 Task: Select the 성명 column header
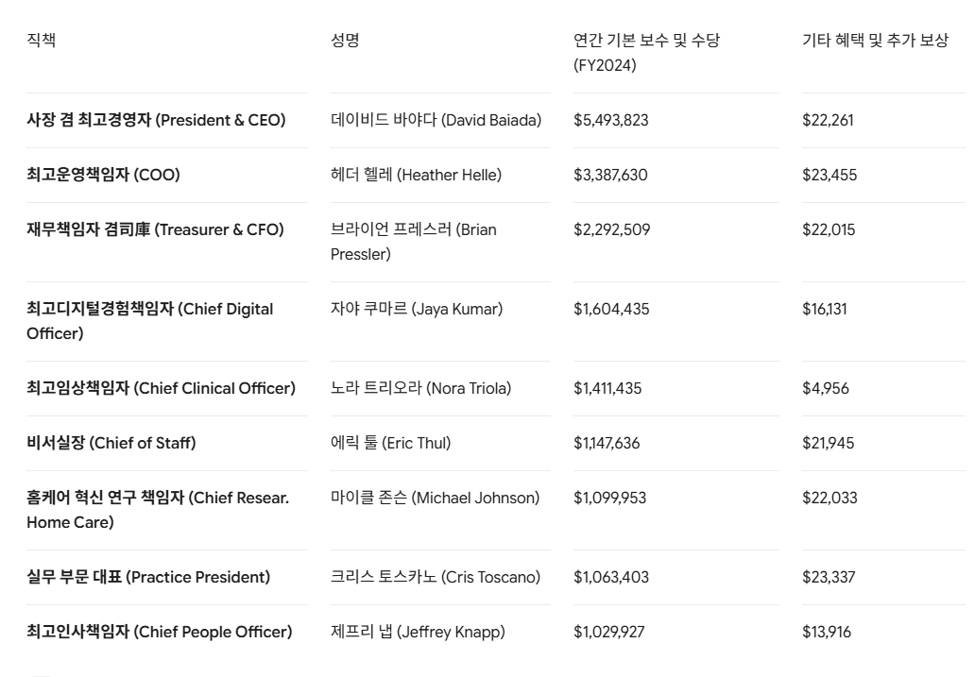[345, 40]
